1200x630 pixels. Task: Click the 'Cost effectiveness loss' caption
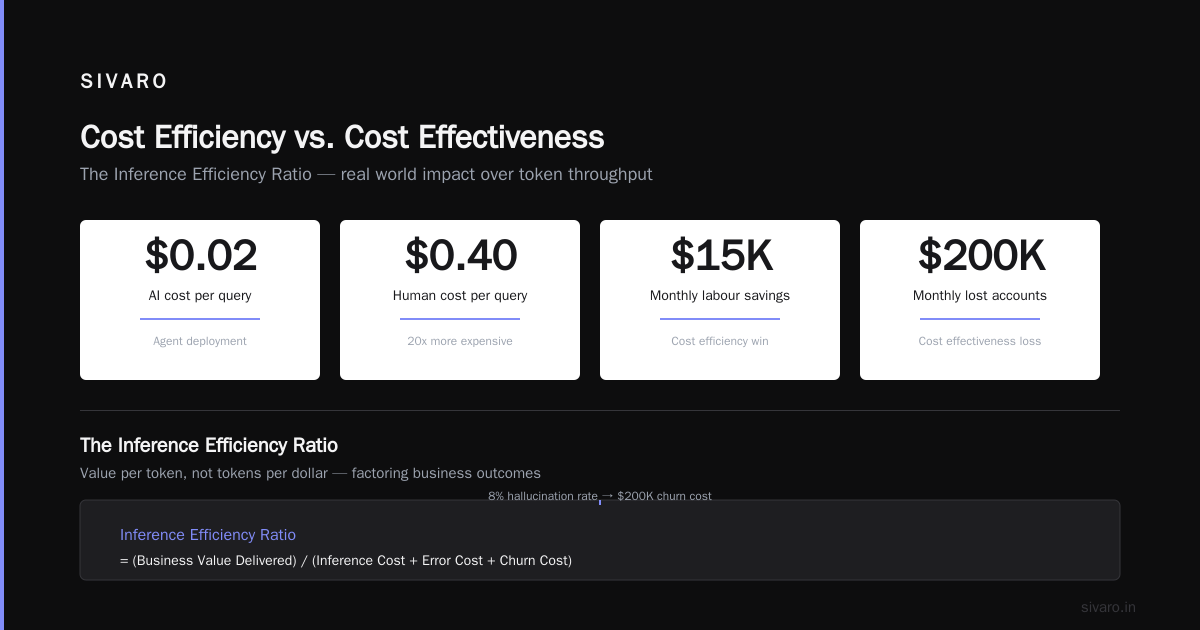[980, 341]
